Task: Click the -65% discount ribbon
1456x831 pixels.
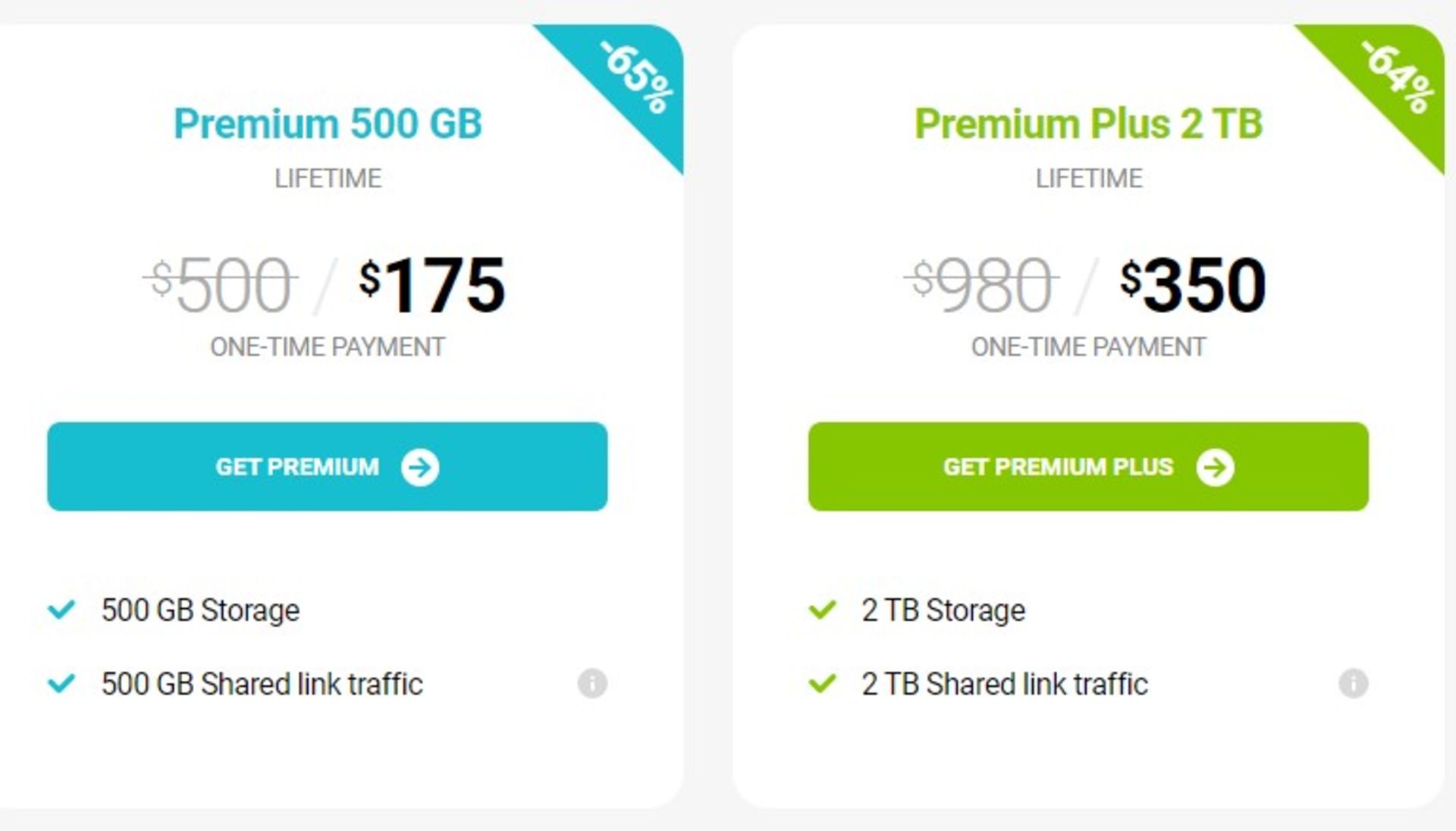Action: pyautogui.click(x=635, y=77)
